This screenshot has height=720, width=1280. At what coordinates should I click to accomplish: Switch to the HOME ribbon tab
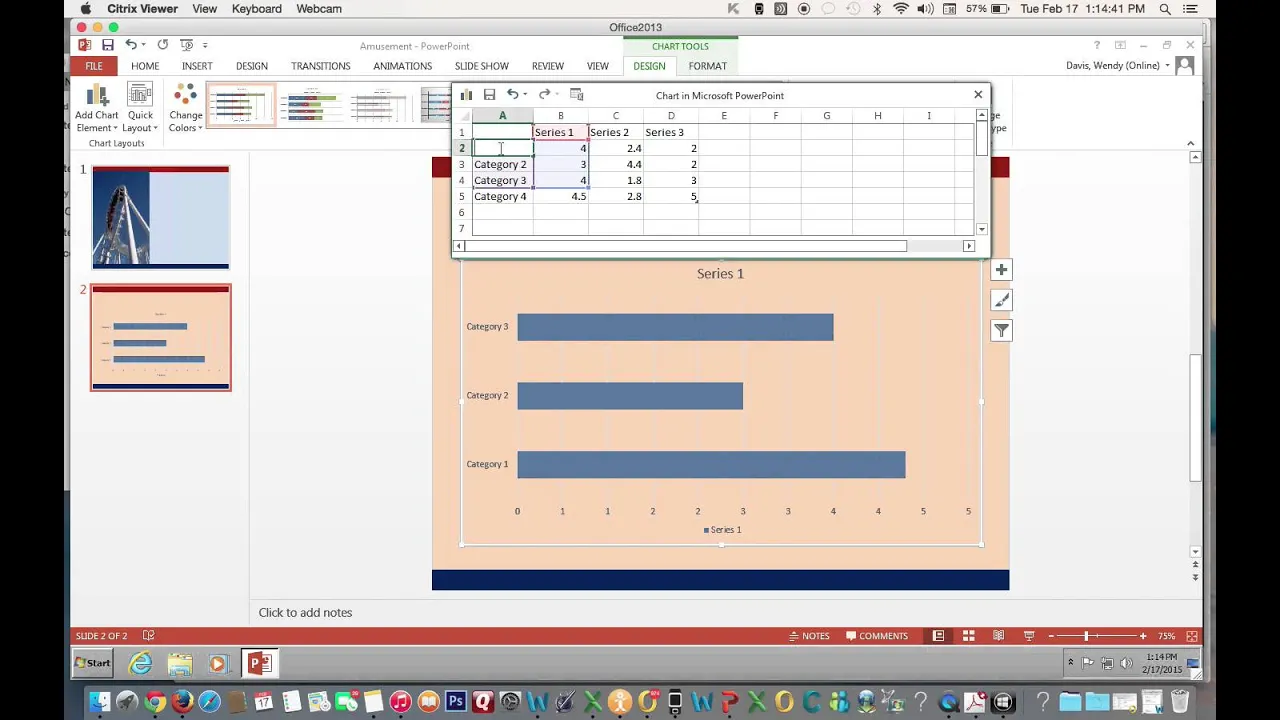click(145, 66)
